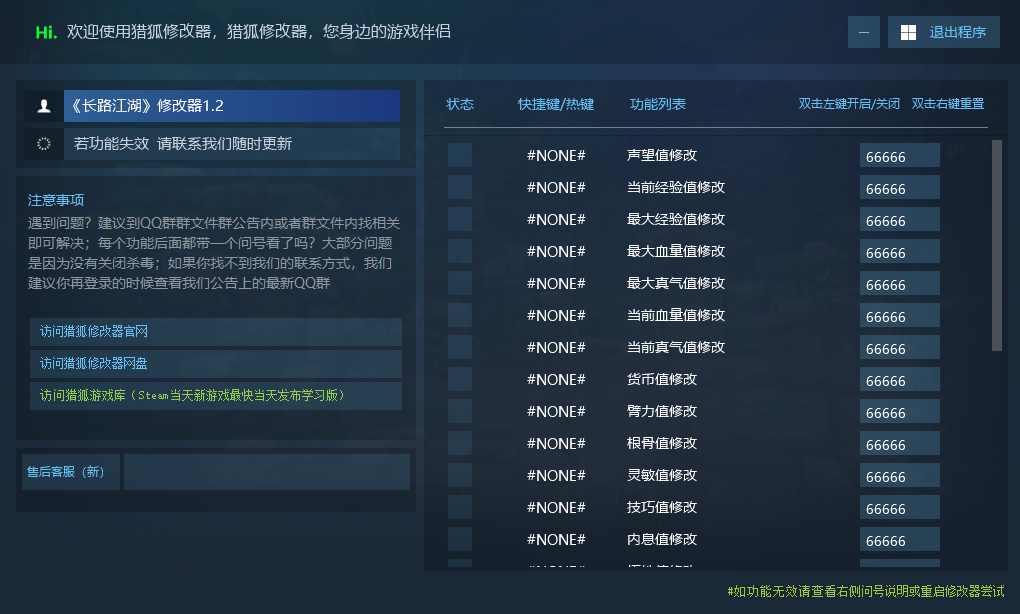Click the 功能列表 column header

coord(658,104)
